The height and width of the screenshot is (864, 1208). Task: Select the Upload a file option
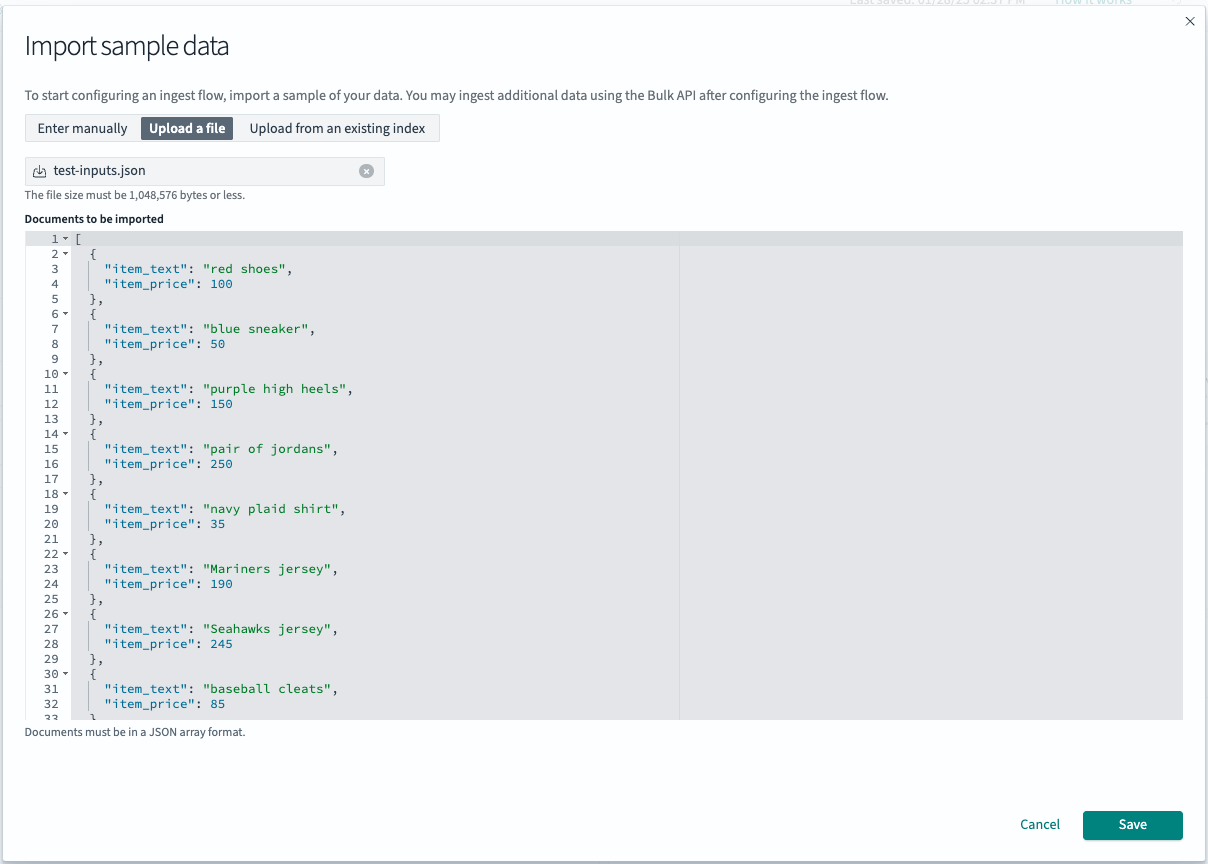[x=187, y=128]
